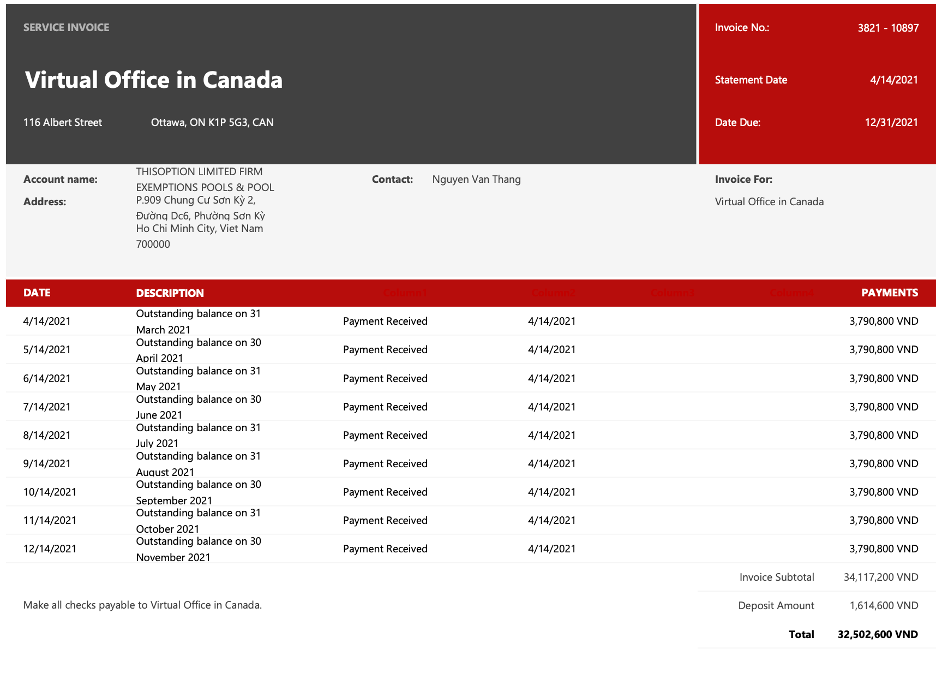
Task: Click the "Invoice For:" label
Action: [x=743, y=179]
